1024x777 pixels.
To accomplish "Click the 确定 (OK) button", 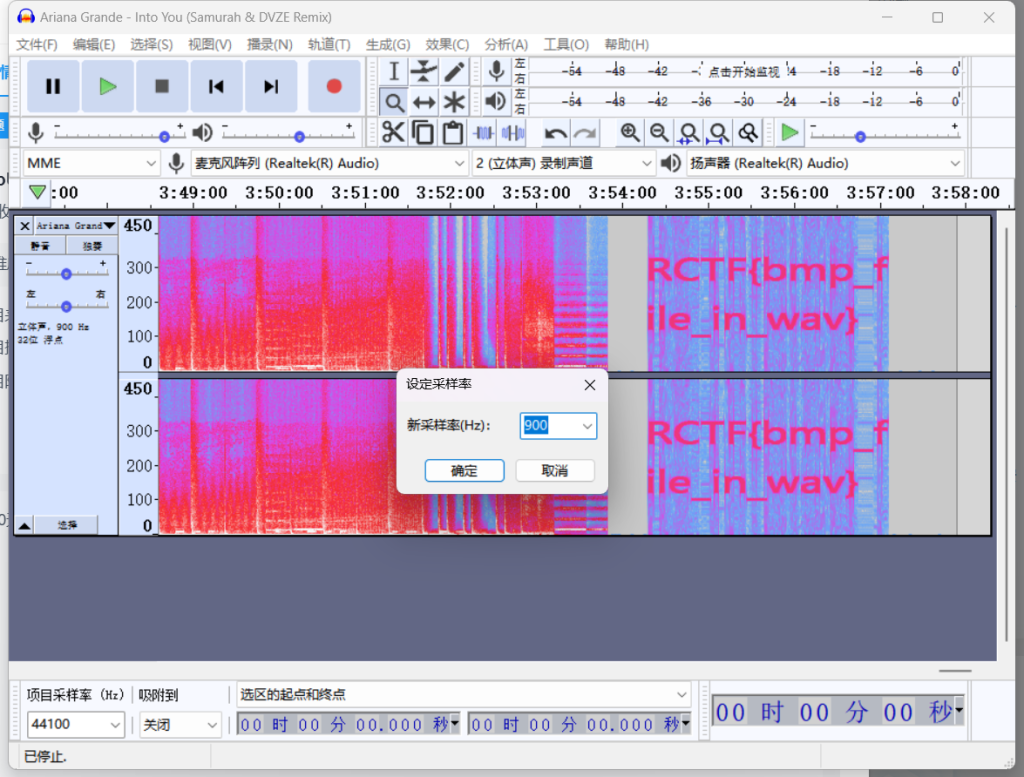I will pos(464,471).
